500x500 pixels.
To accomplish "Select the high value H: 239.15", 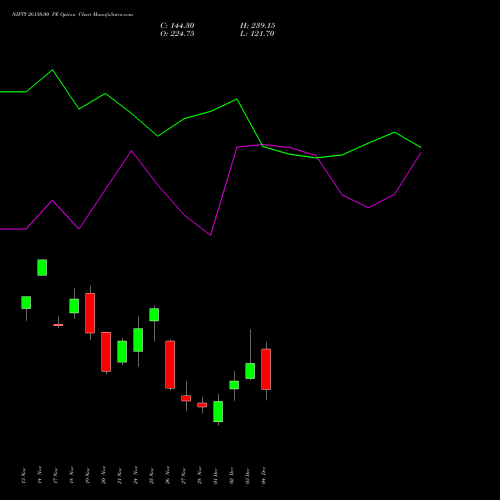I will pos(258,26).
